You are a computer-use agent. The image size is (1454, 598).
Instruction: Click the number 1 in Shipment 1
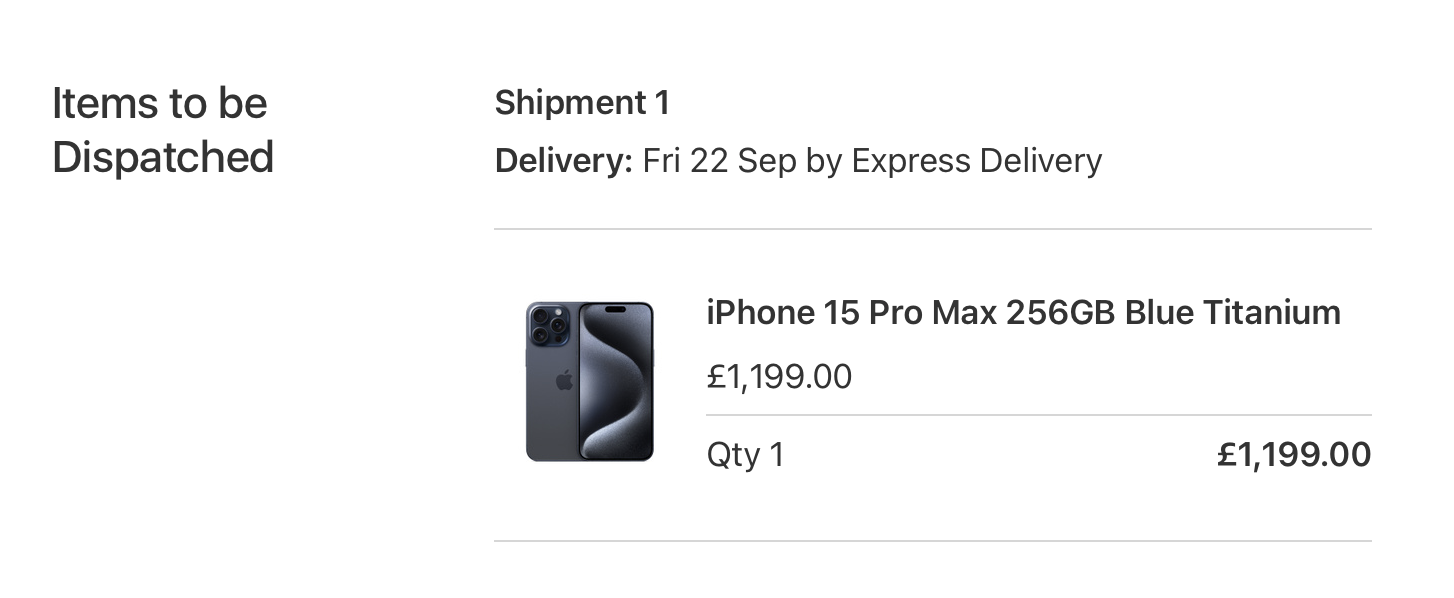point(661,102)
